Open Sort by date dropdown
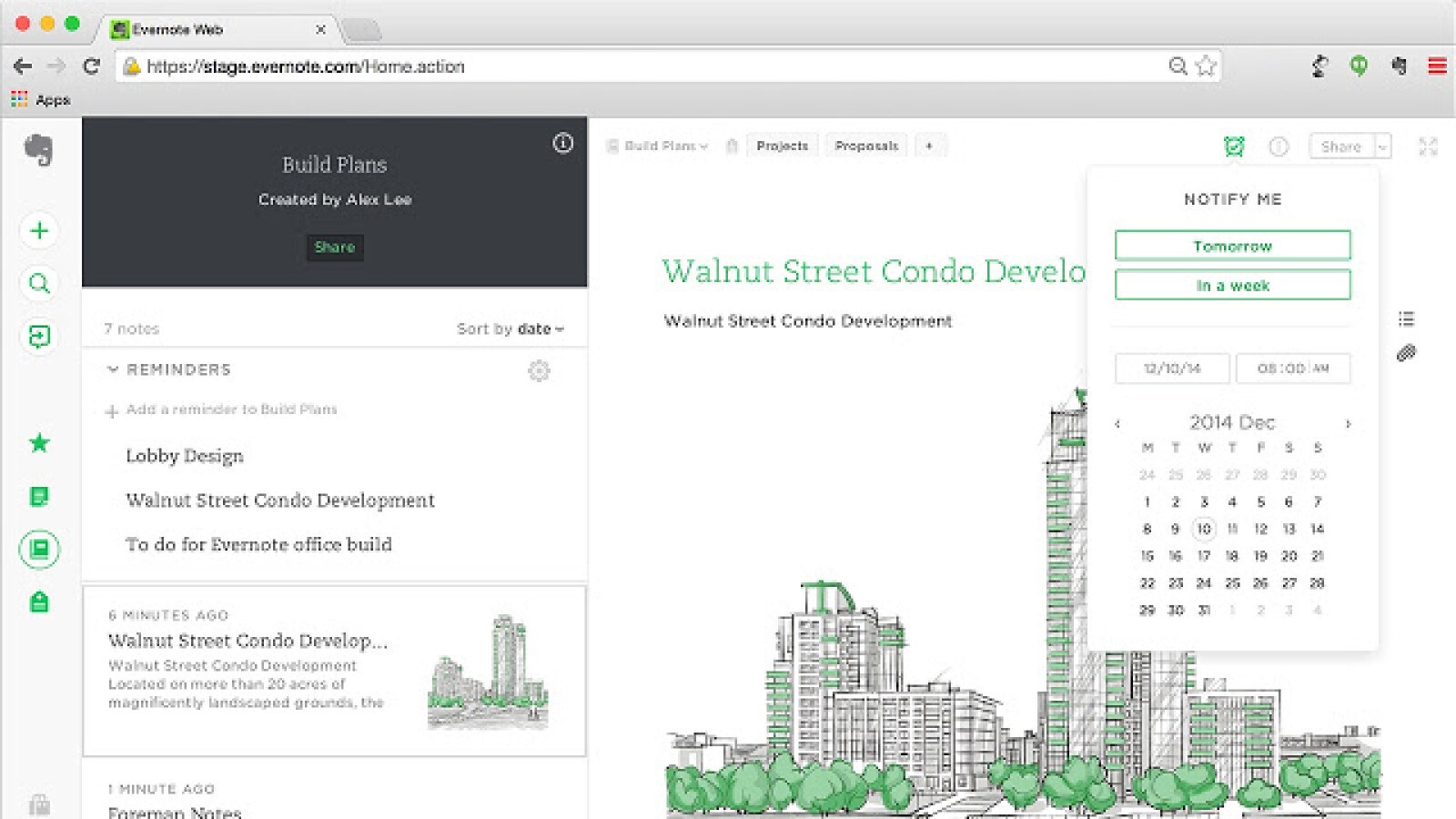Image resolution: width=1456 pixels, height=819 pixels. pyautogui.click(x=511, y=329)
